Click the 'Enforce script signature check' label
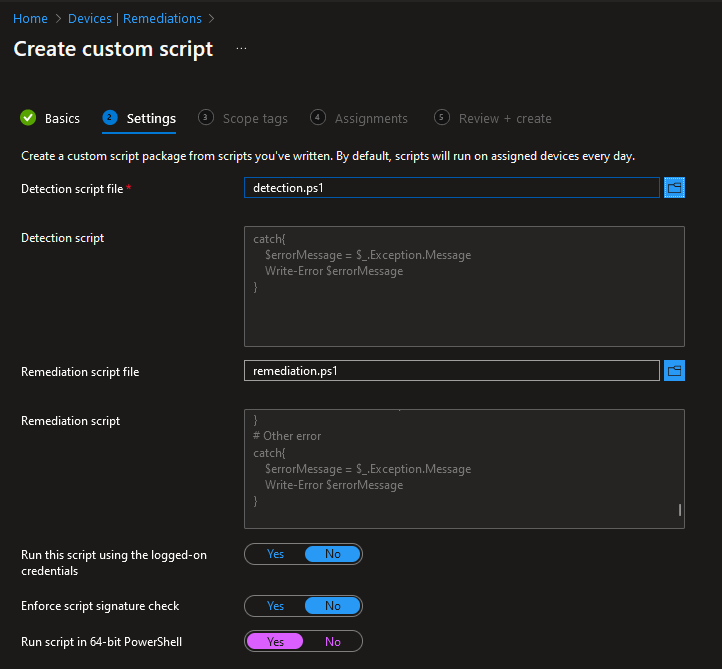This screenshot has width=722, height=669. pyautogui.click(x=100, y=606)
